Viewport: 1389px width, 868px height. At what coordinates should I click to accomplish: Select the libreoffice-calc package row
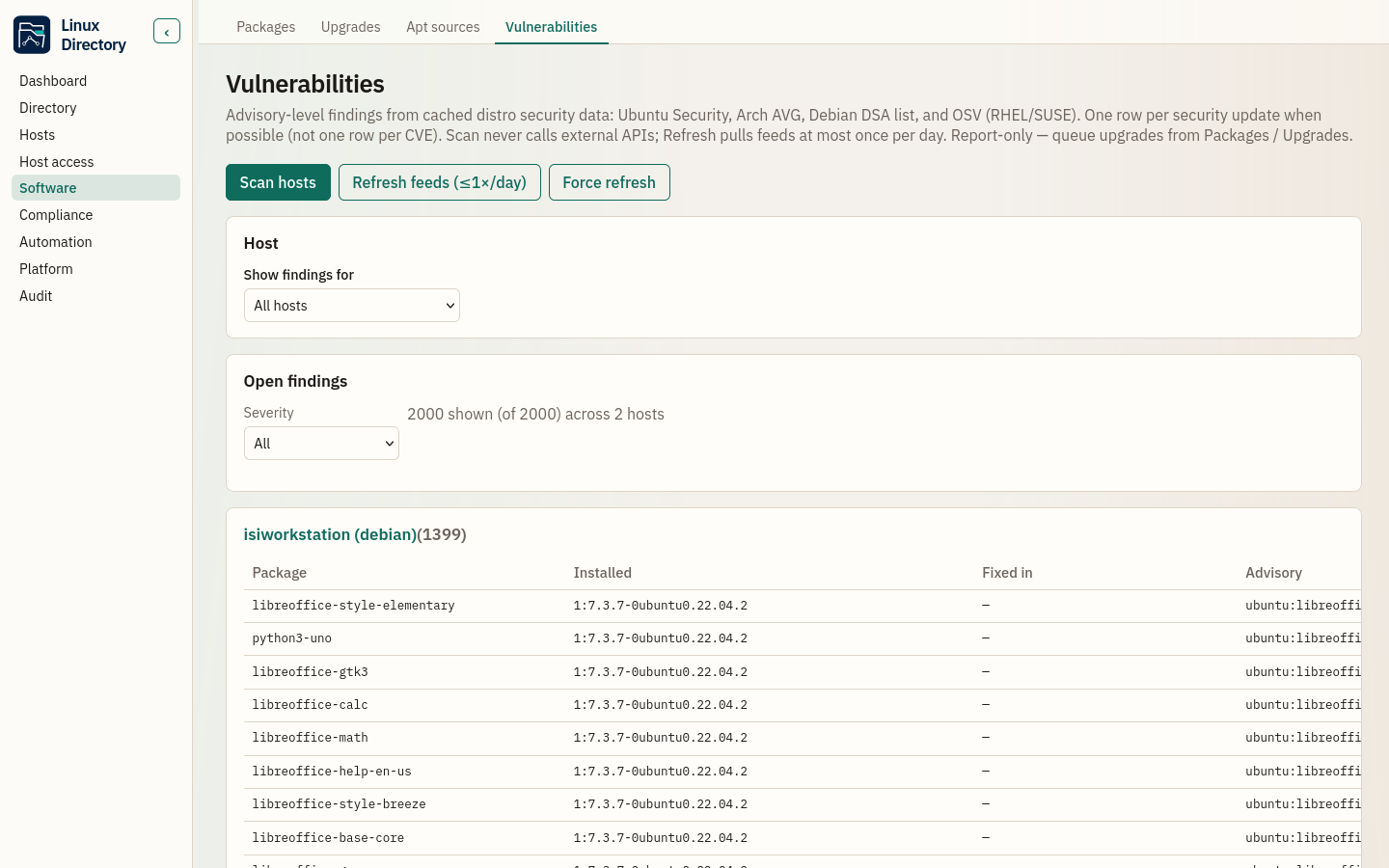coord(803,705)
